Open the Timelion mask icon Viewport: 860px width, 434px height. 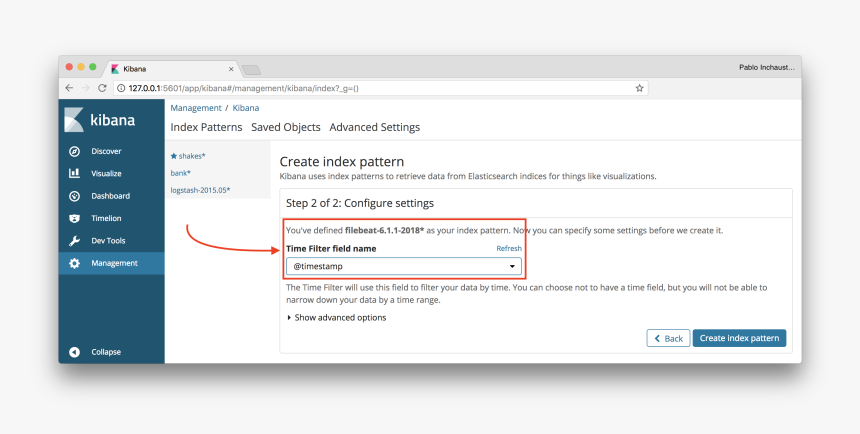[x=75, y=218]
